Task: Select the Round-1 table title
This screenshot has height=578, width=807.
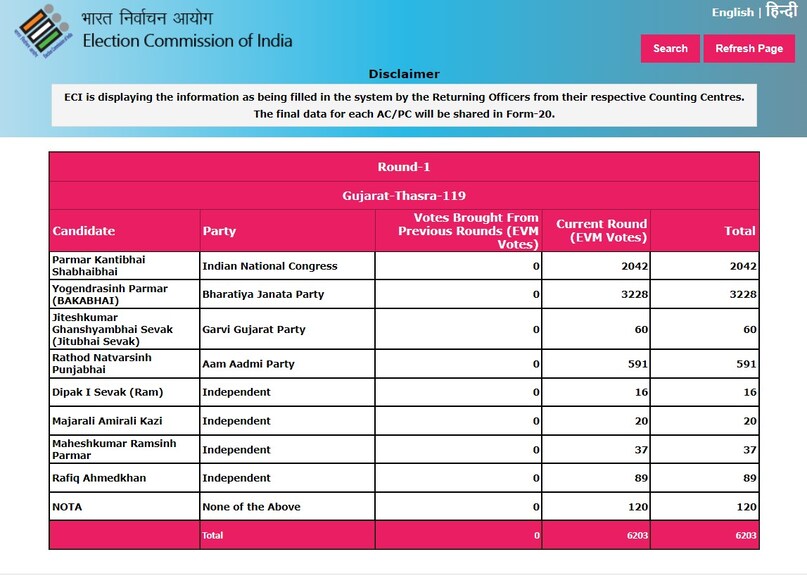Action: (404, 167)
